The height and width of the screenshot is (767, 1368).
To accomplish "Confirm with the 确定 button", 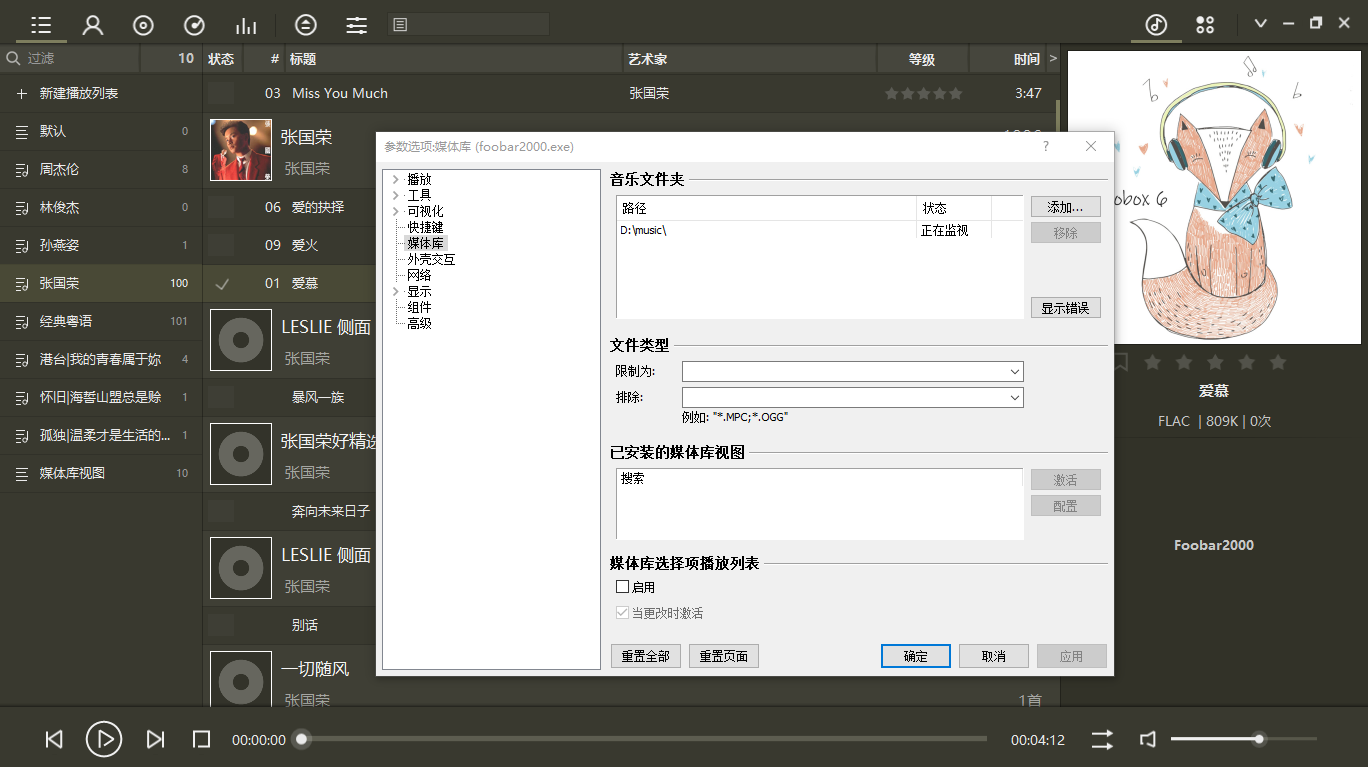I will (x=916, y=656).
